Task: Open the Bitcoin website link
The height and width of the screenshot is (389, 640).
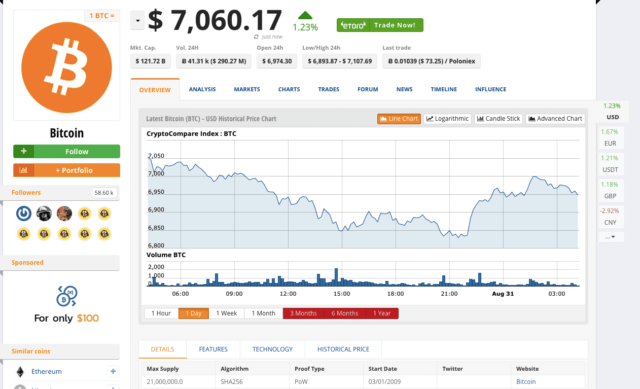Action: click(x=526, y=382)
